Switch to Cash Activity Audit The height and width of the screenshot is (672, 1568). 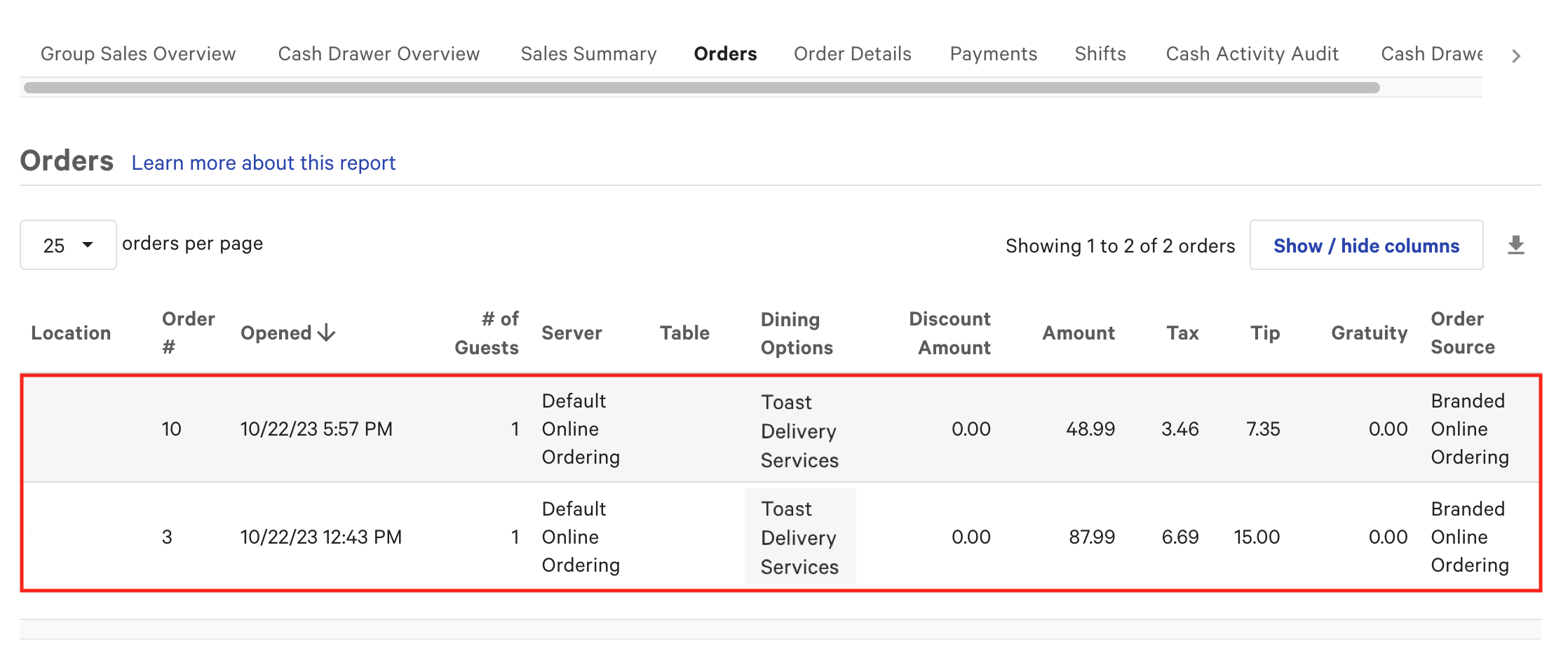point(1252,53)
